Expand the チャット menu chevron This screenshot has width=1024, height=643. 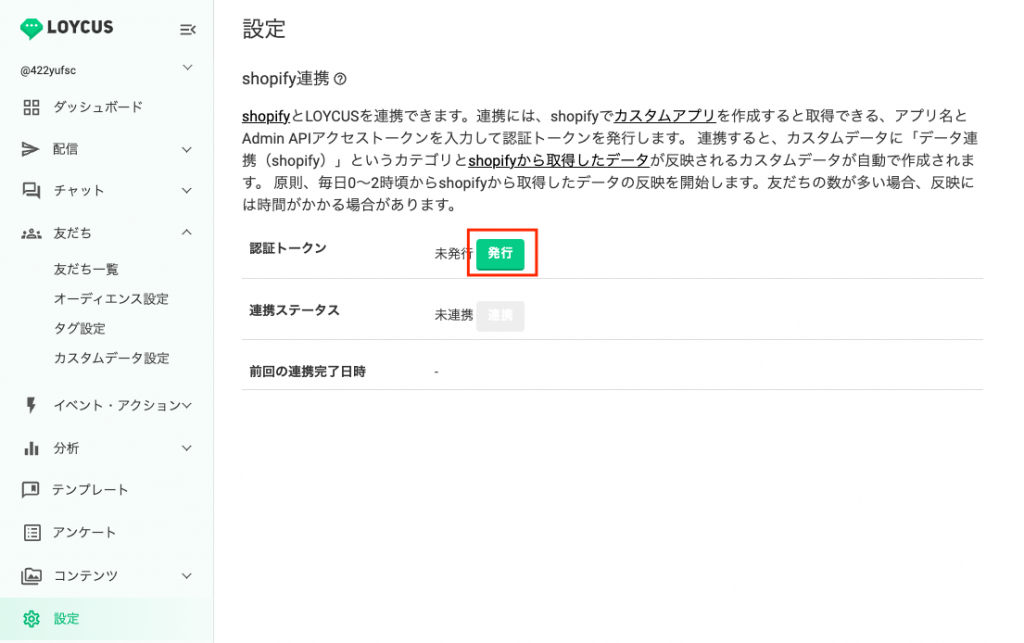click(187, 191)
